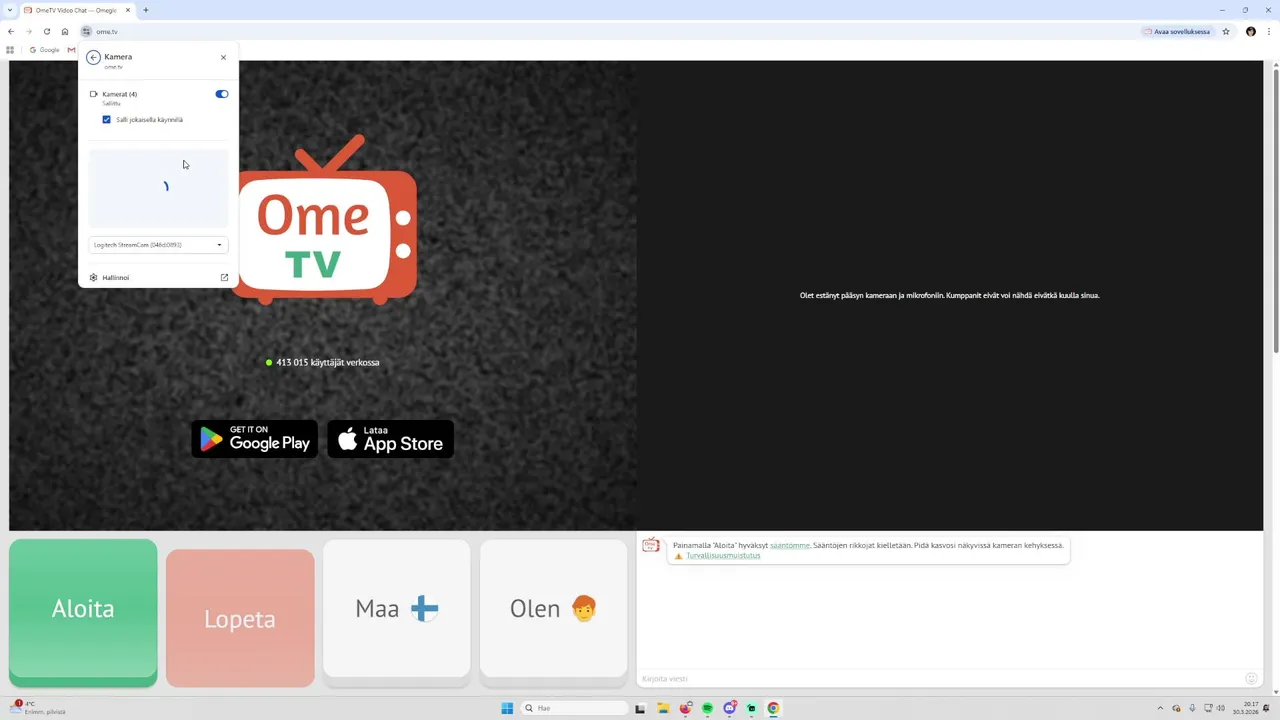Screen dimensions: 1280x720
Task: Reload the current page
Action: point(47,31)
